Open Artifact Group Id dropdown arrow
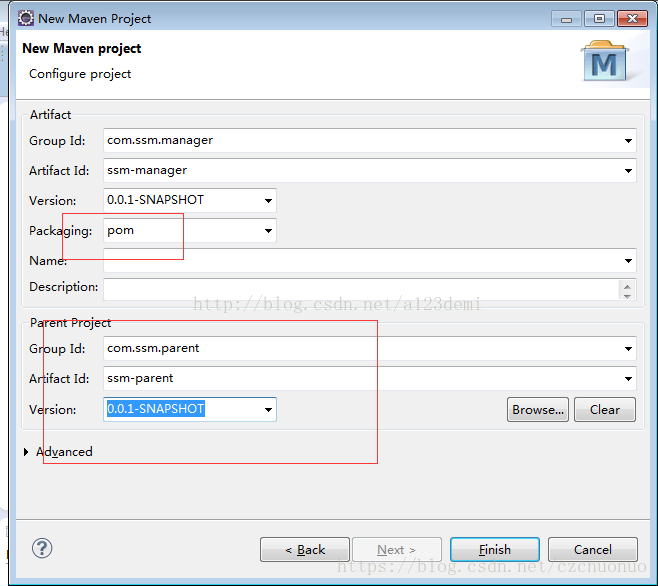This screenshot has height=586, width=658. point(628,141)
